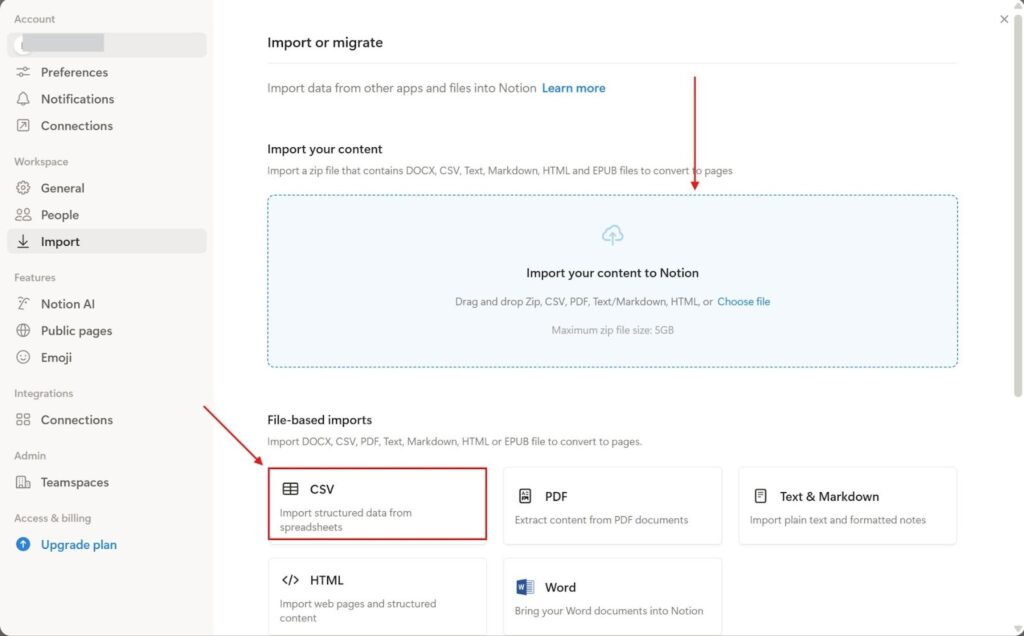Viewport: 1024px width, 636px height.
Task: Click the Import download icon in sidebar
Action: (25, 241)
